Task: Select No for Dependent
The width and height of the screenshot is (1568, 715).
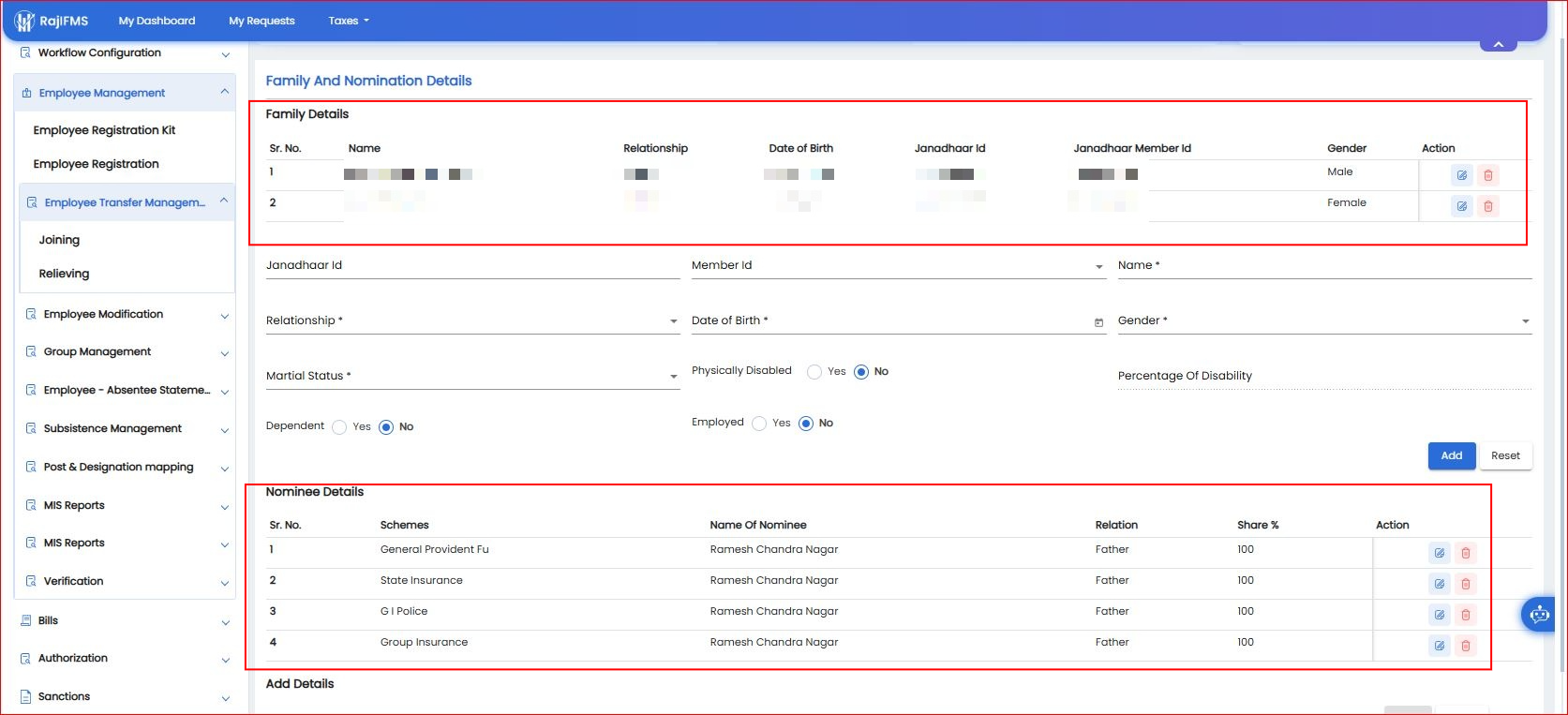Action: click(386, 427)
